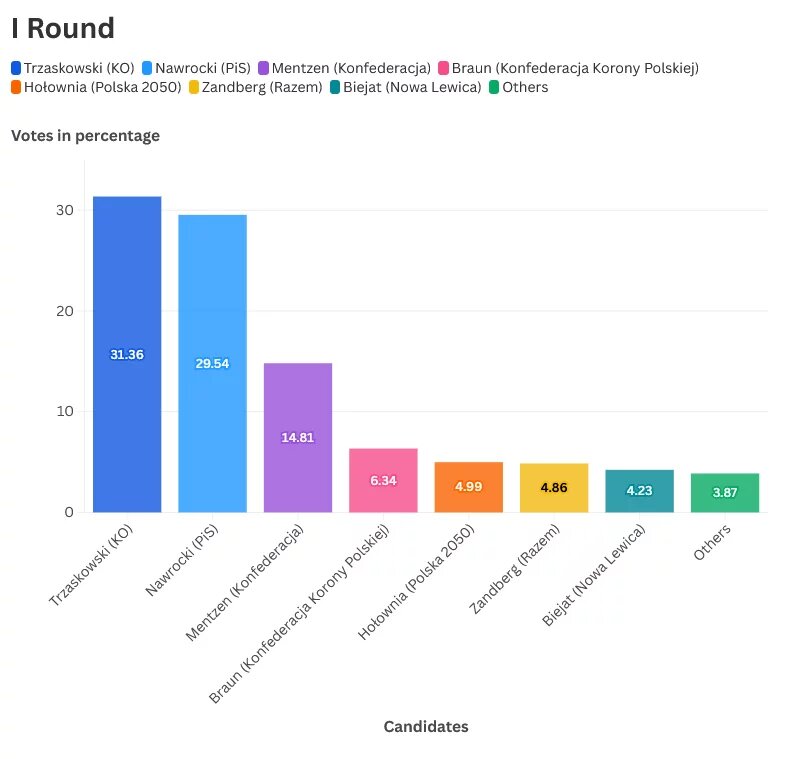Click the yellow Zandberg bar labeled 4.86

click(554, 488)
